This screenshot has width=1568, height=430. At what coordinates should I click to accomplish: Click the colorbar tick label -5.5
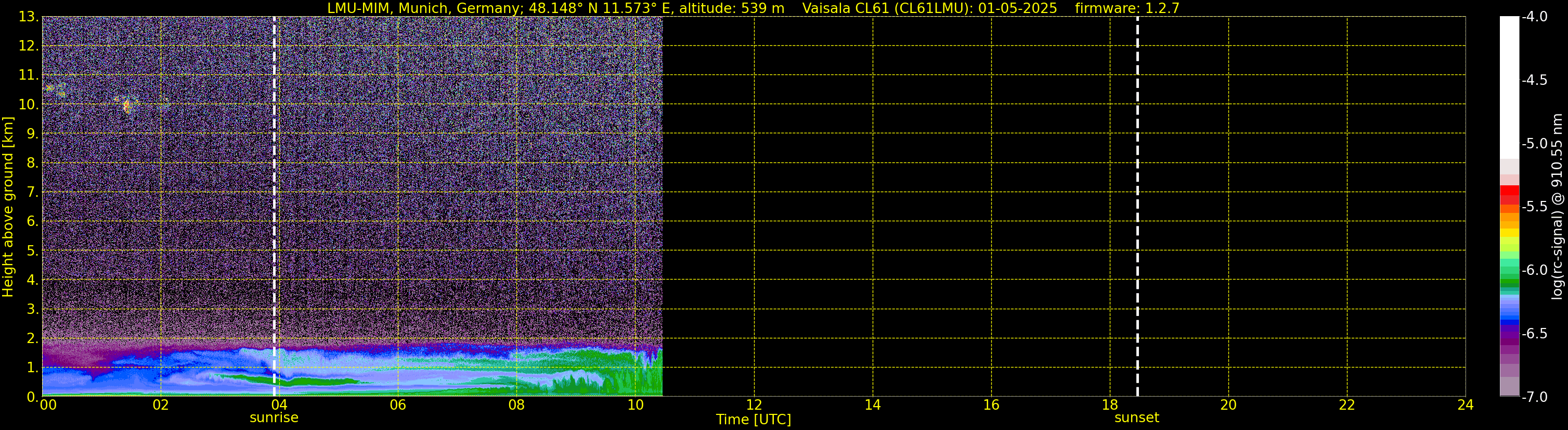(1535, 207)
